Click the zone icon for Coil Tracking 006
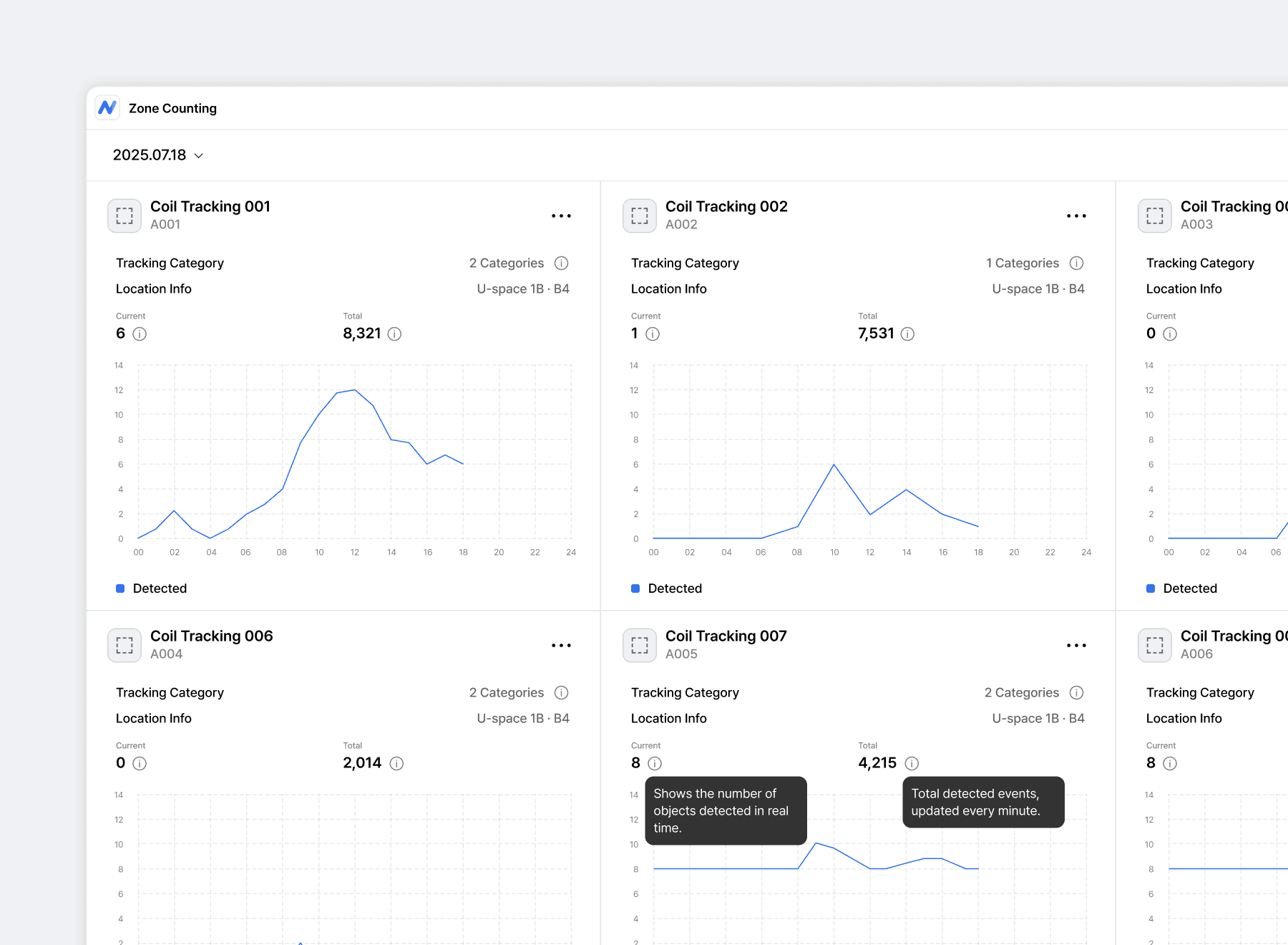This screenshot has height=945, width=1288. click(x=125, y=645)
